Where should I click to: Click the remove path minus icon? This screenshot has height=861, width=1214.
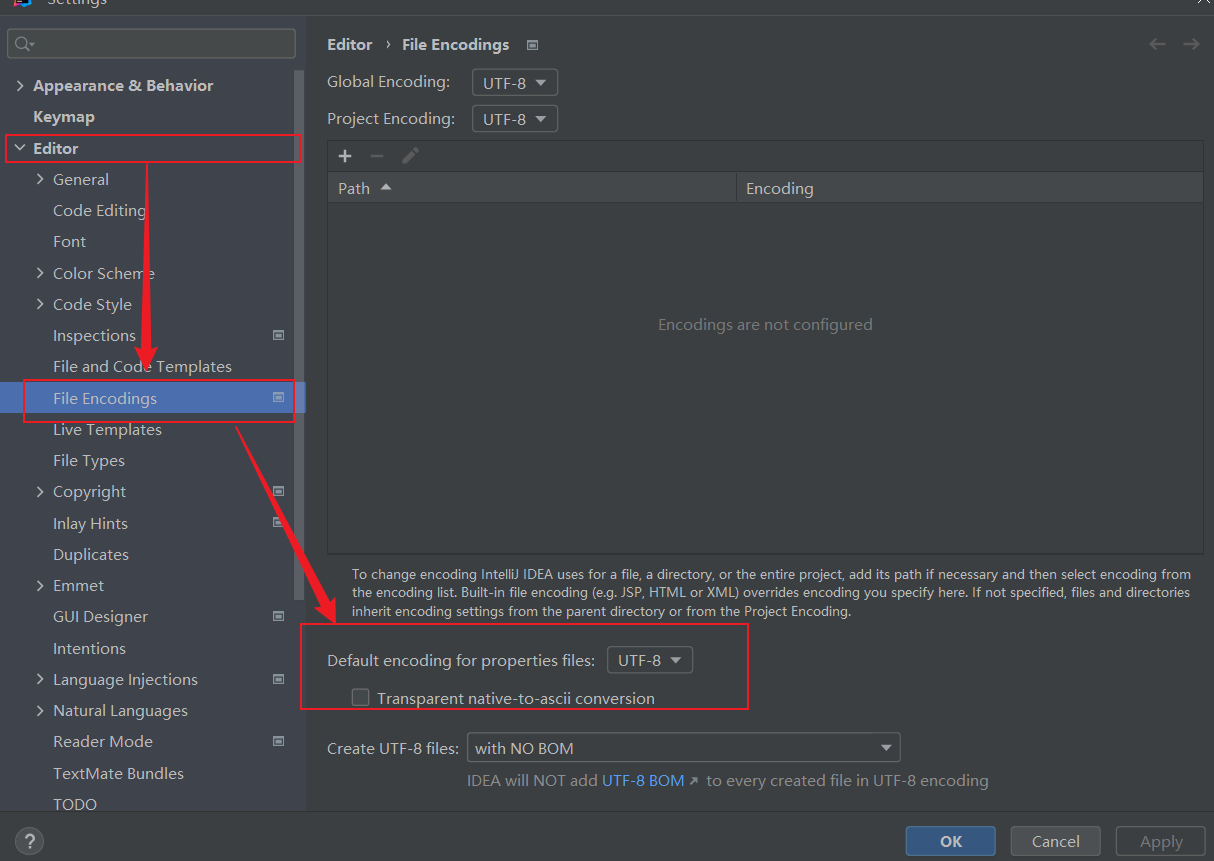click(x=377, y=156)
